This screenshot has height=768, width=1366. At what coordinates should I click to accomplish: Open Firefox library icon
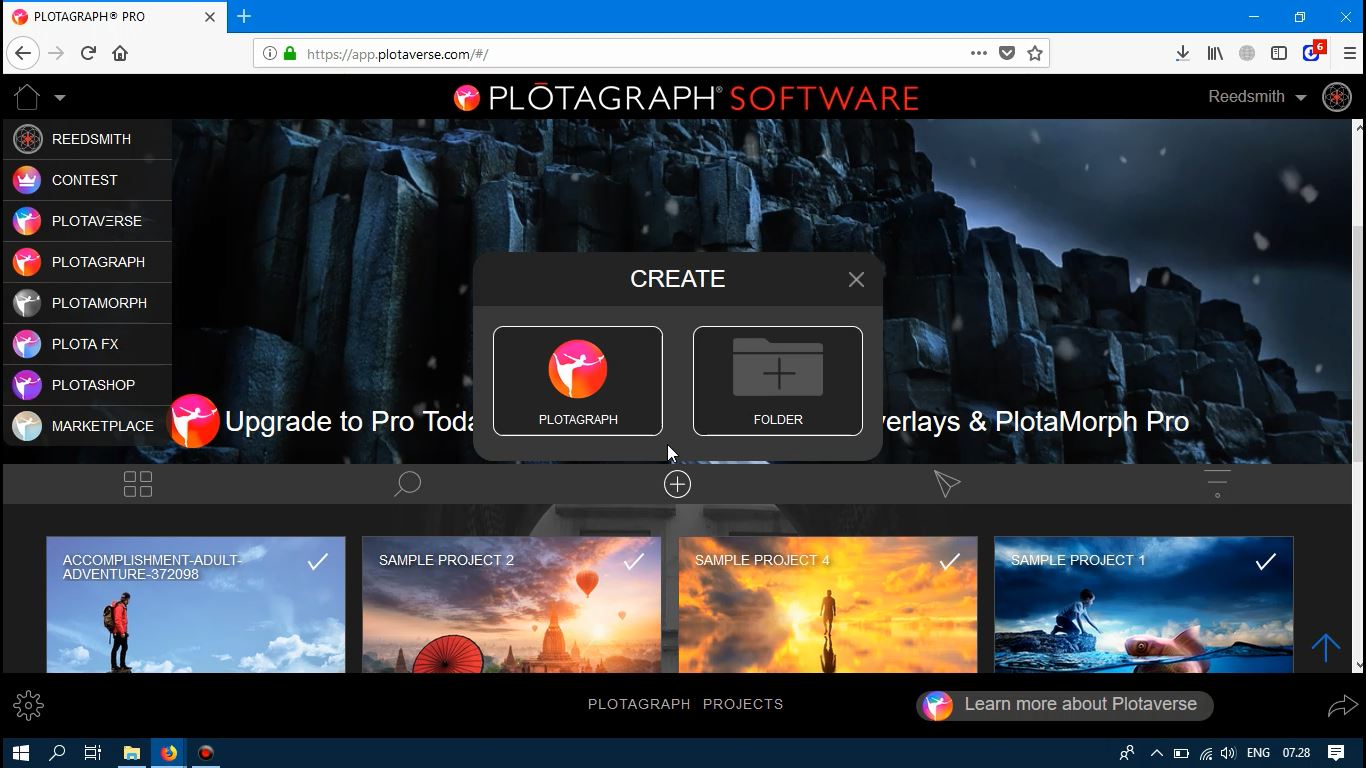(1215, 53)
